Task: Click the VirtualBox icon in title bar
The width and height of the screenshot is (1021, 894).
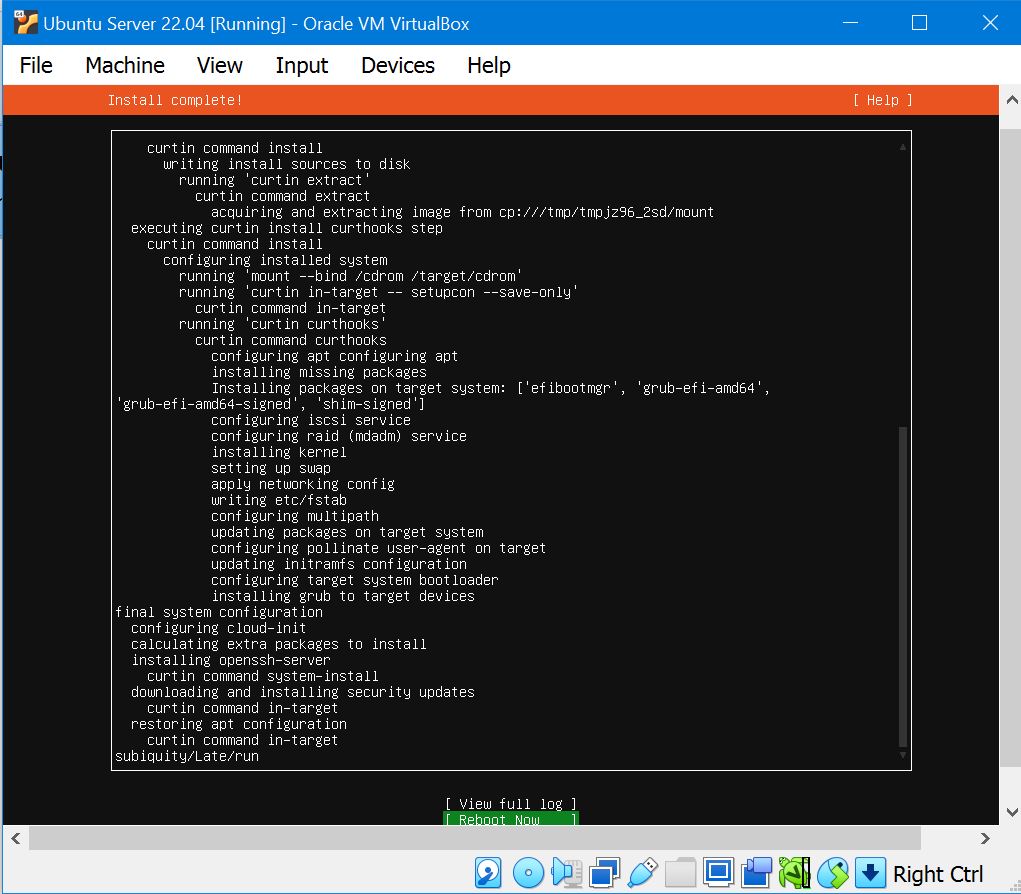Action: click(x=25, y=23)
